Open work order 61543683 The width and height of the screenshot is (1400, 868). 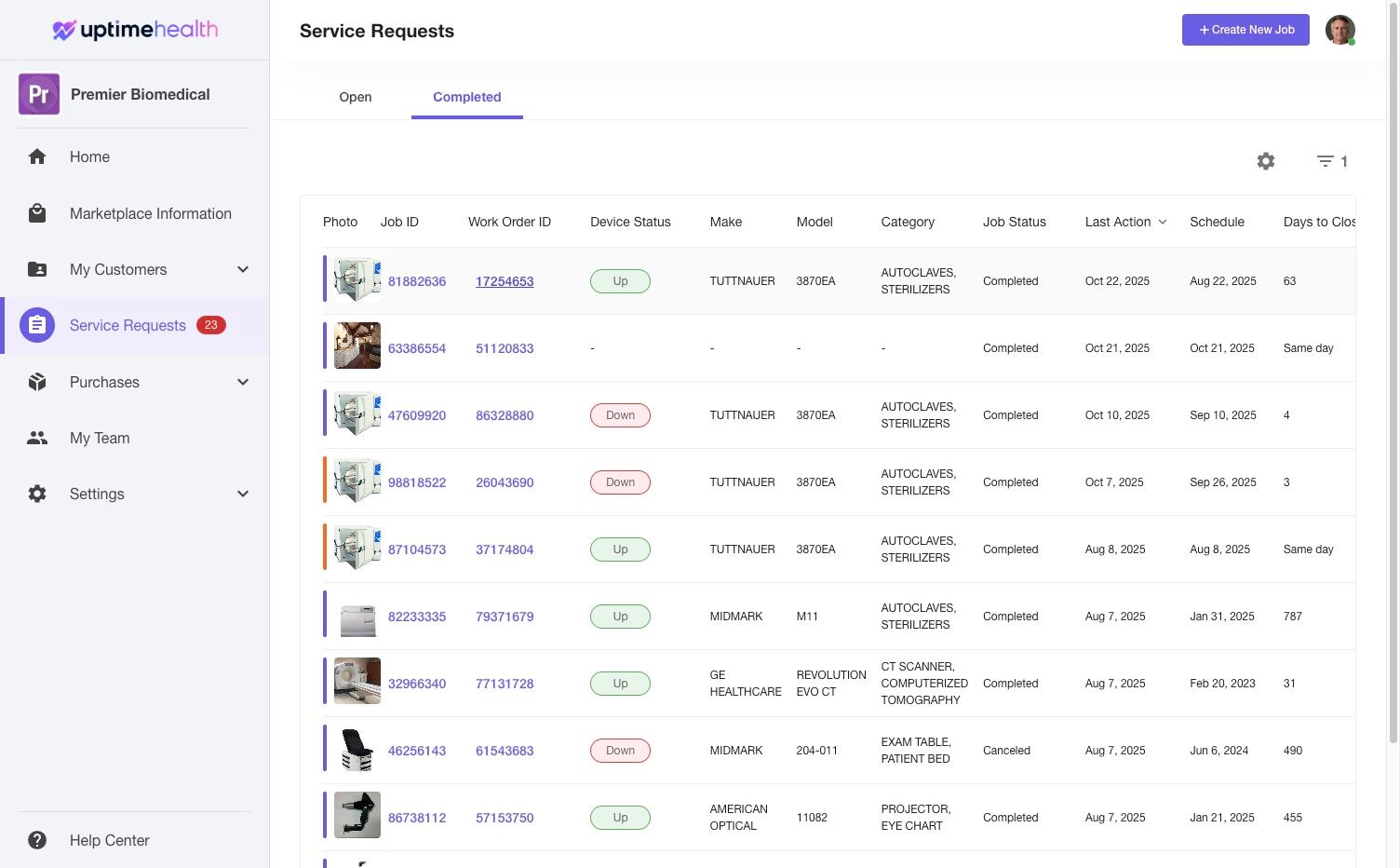pyautogui.click(x=505, y=751)
